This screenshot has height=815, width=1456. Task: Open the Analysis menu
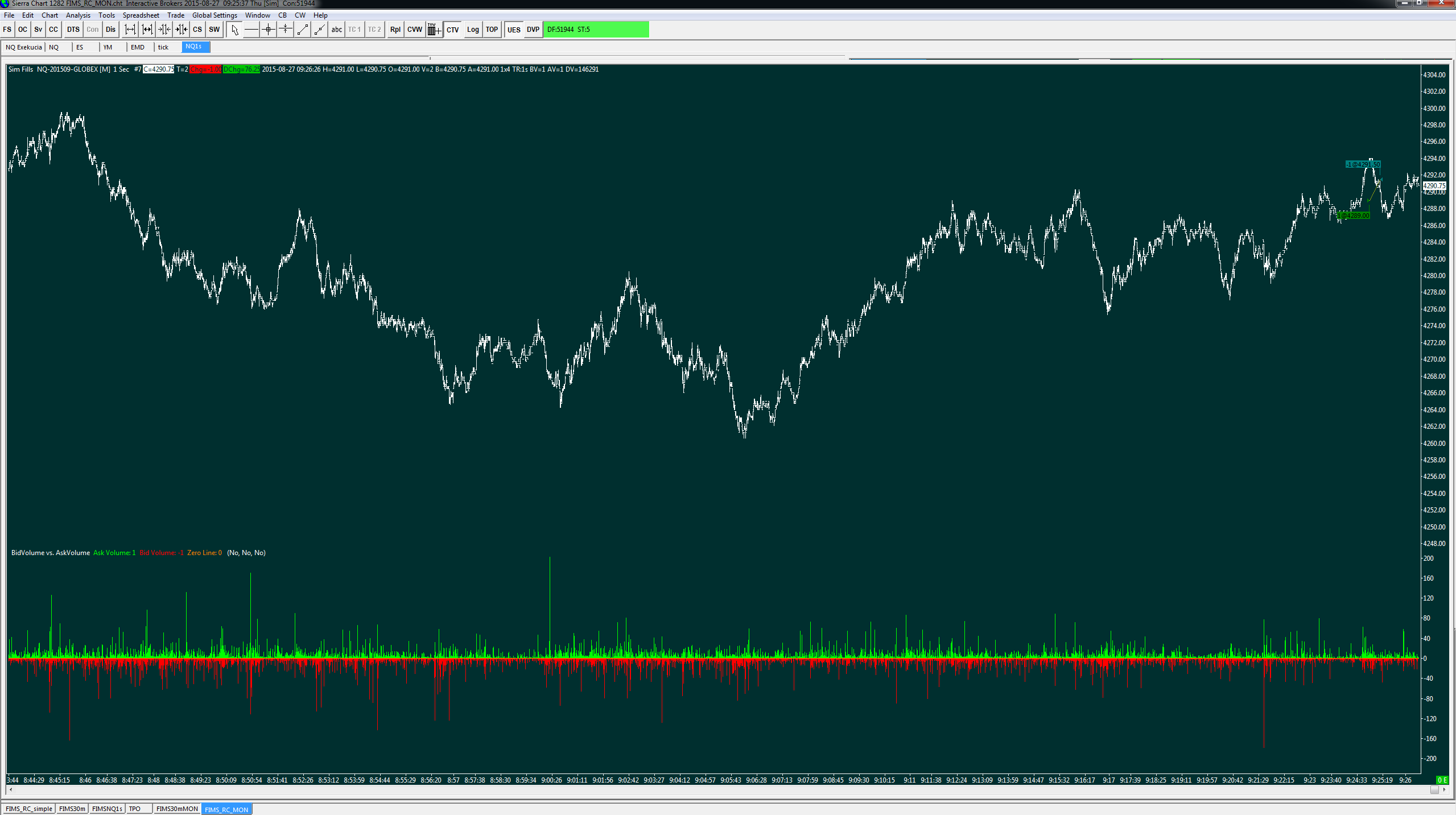(78, 15)
